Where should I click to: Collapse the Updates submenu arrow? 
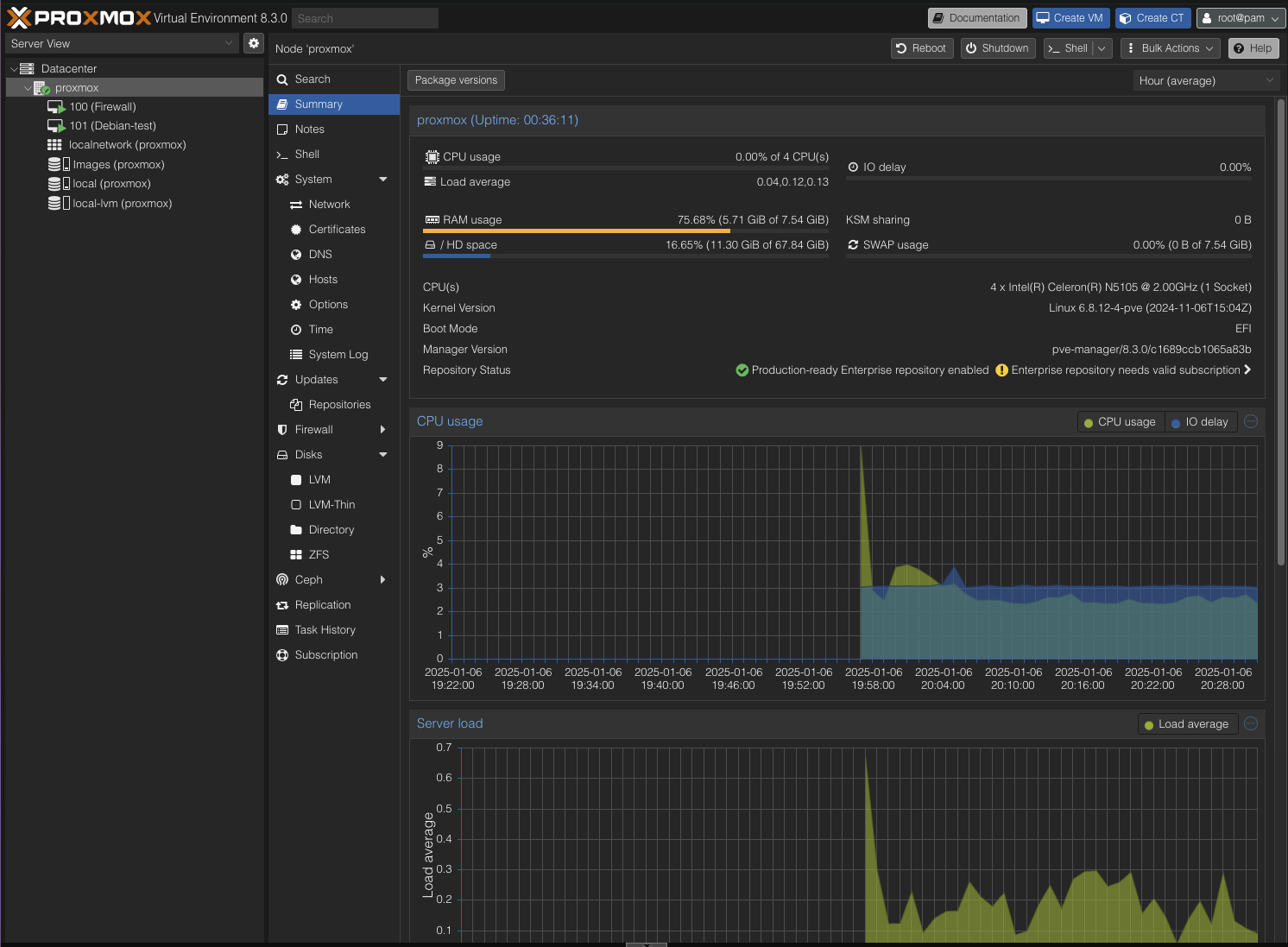tap(383, 380)
